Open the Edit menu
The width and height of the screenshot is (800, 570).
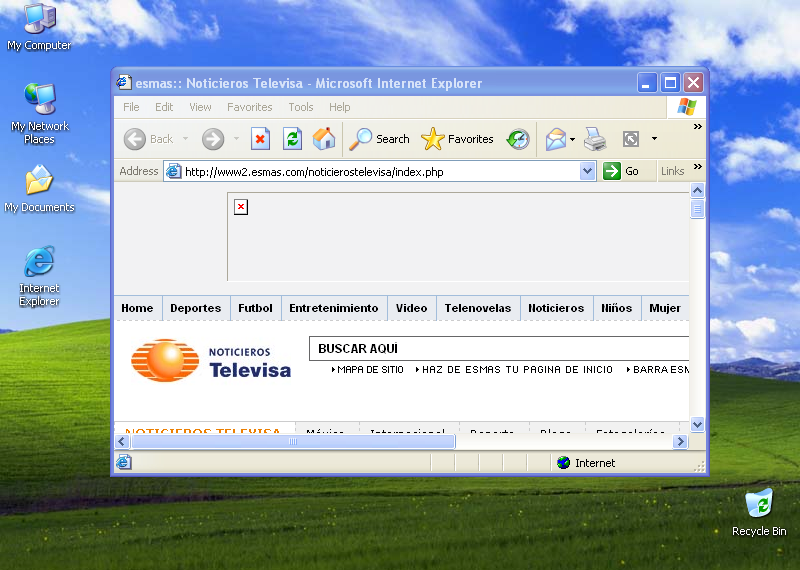[x=164, y=107]
